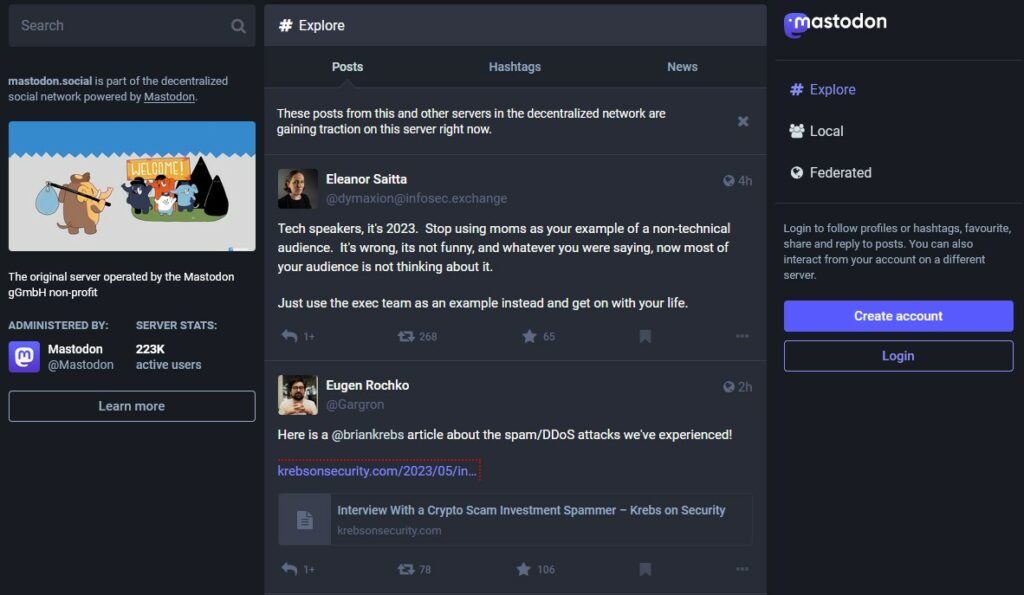
Task: Click the Learn more button
Action: 131,406
